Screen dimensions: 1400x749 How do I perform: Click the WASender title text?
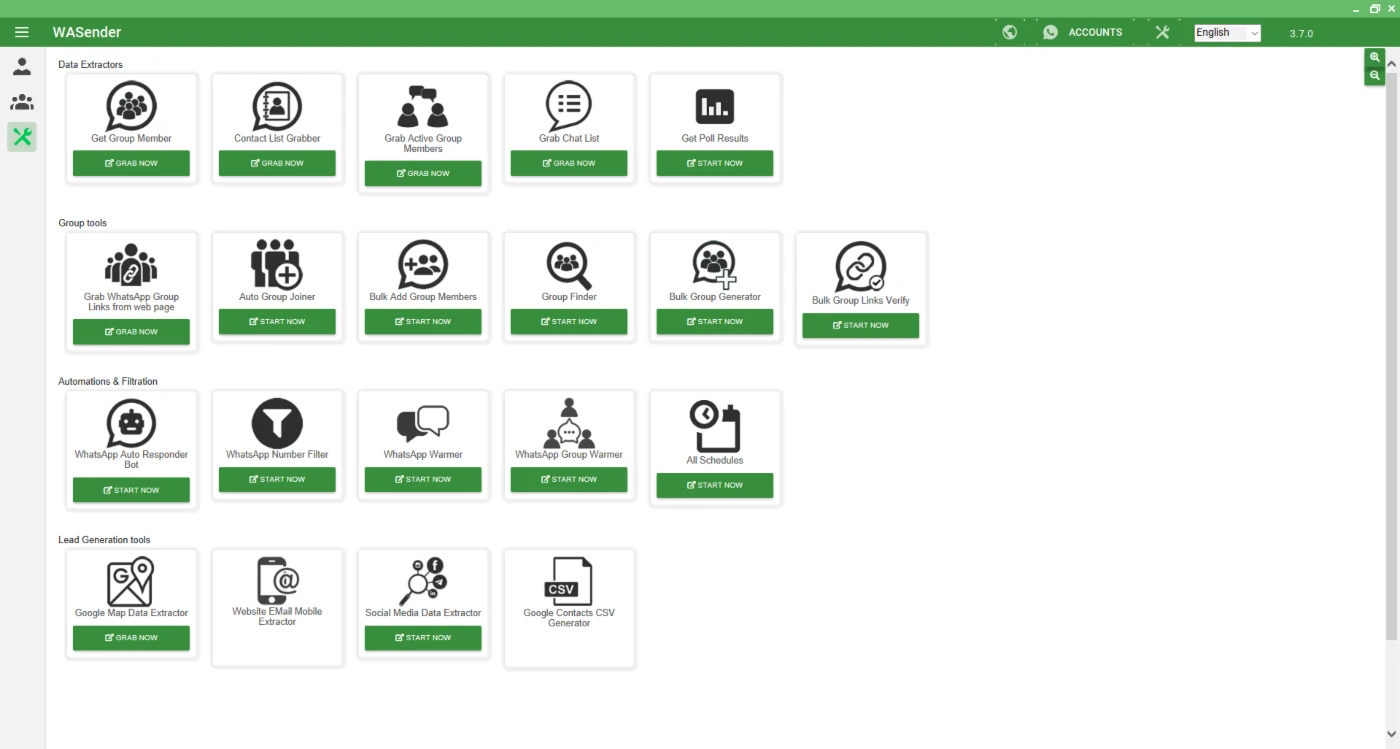point(87,32)
